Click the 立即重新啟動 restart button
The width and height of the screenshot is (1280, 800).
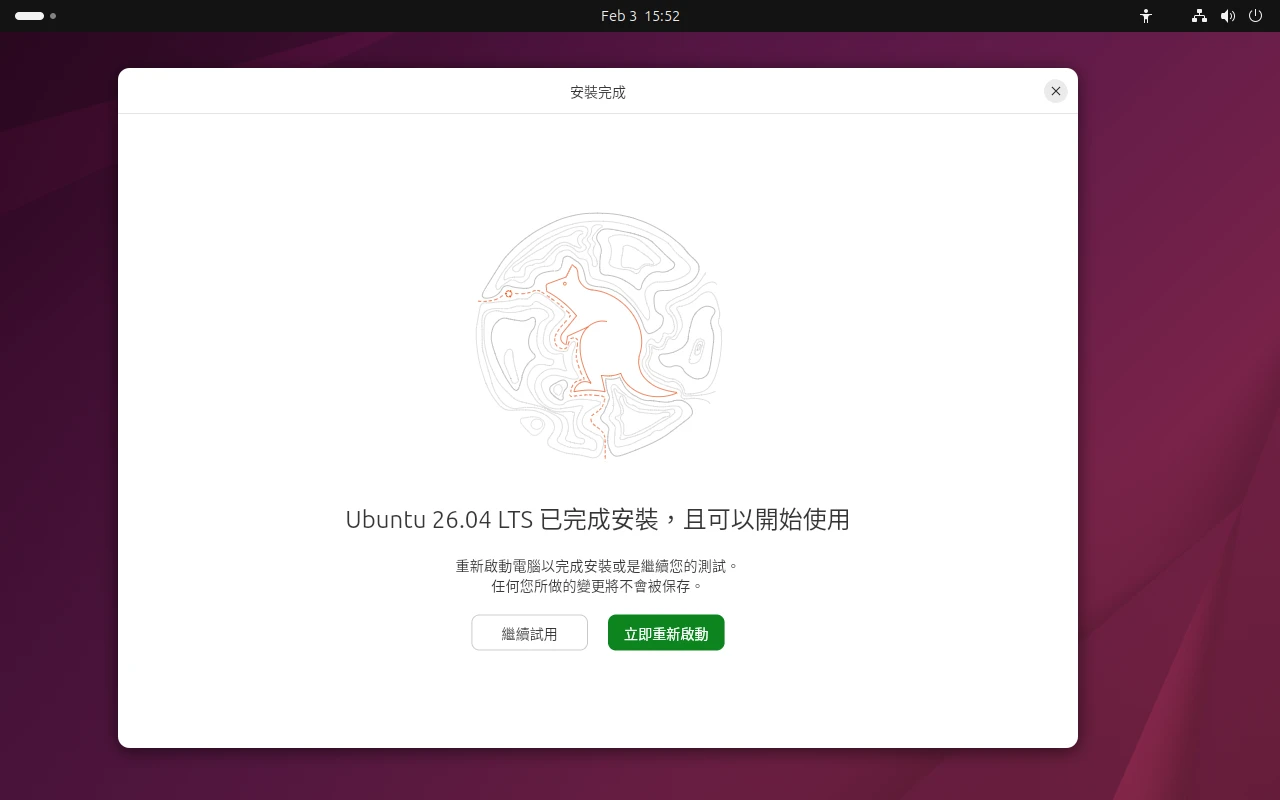tap(666, 633)
